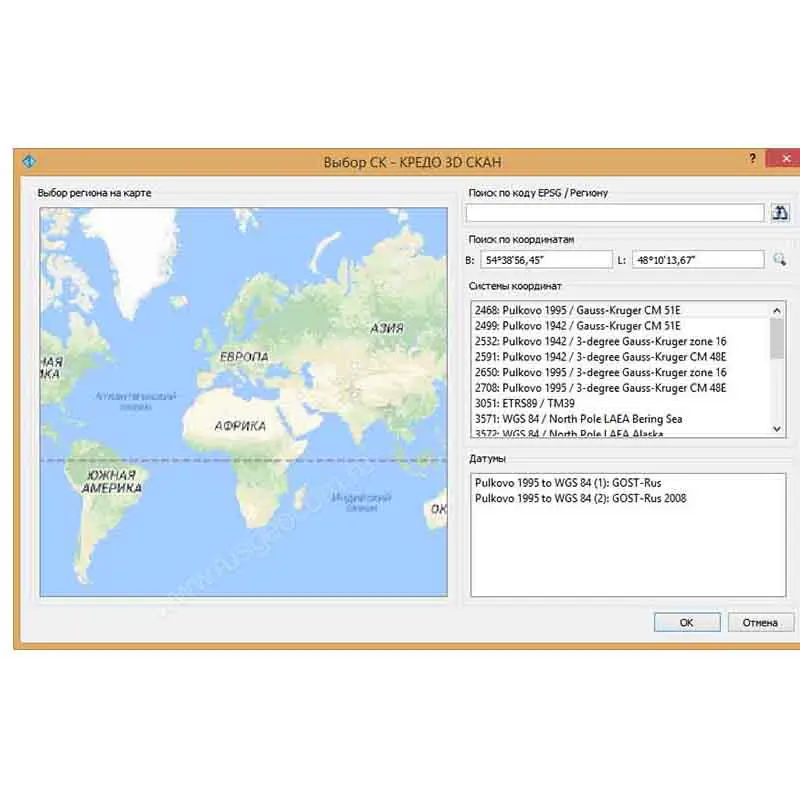The height and width of the screenshot is (800, 800).
Task: Choose 3571: WGS 84 North Pole LAEA Bering Sea
Action: 592,419
